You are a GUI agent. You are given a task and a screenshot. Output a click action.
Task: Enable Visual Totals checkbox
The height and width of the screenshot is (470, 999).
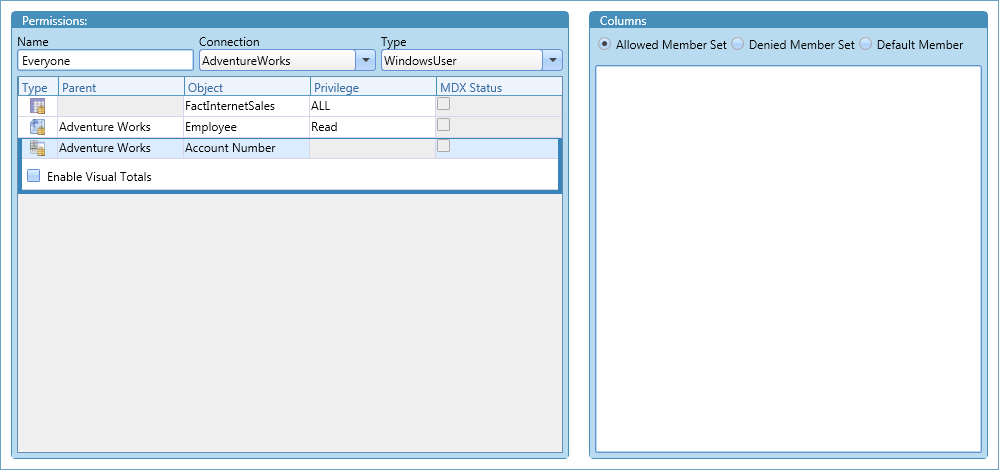34,176
